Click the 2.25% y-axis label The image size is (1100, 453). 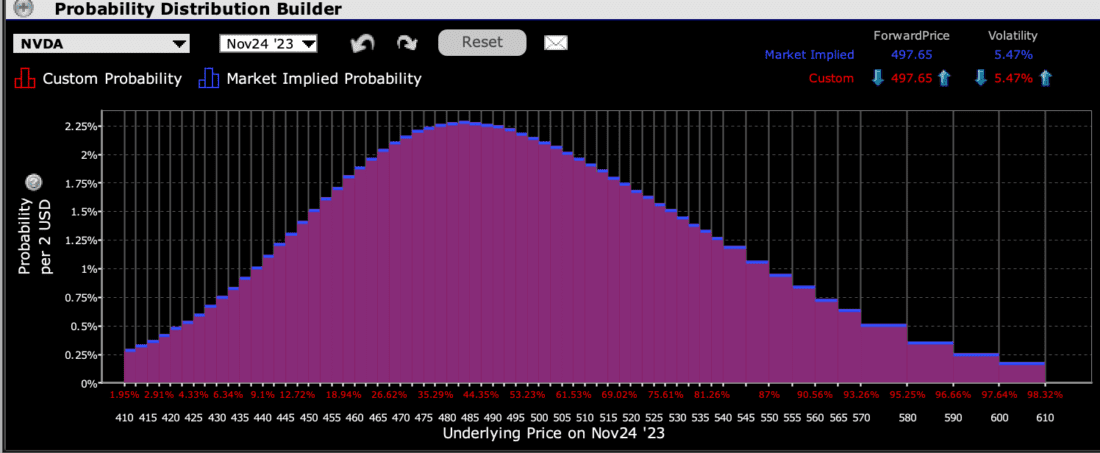click(82, 126)
